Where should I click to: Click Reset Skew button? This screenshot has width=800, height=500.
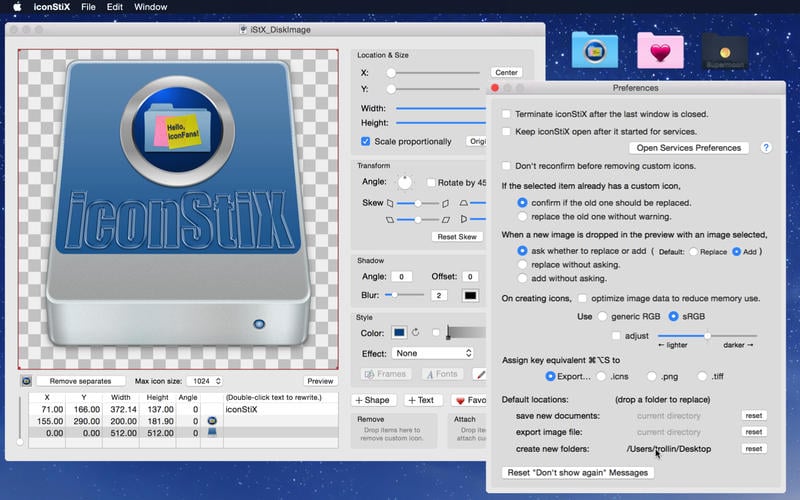coord(457,237)
